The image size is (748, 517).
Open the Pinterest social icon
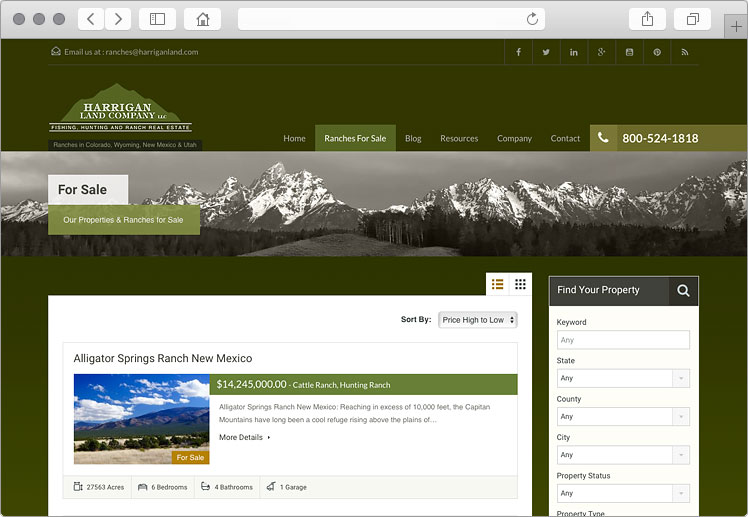[657, 52]
